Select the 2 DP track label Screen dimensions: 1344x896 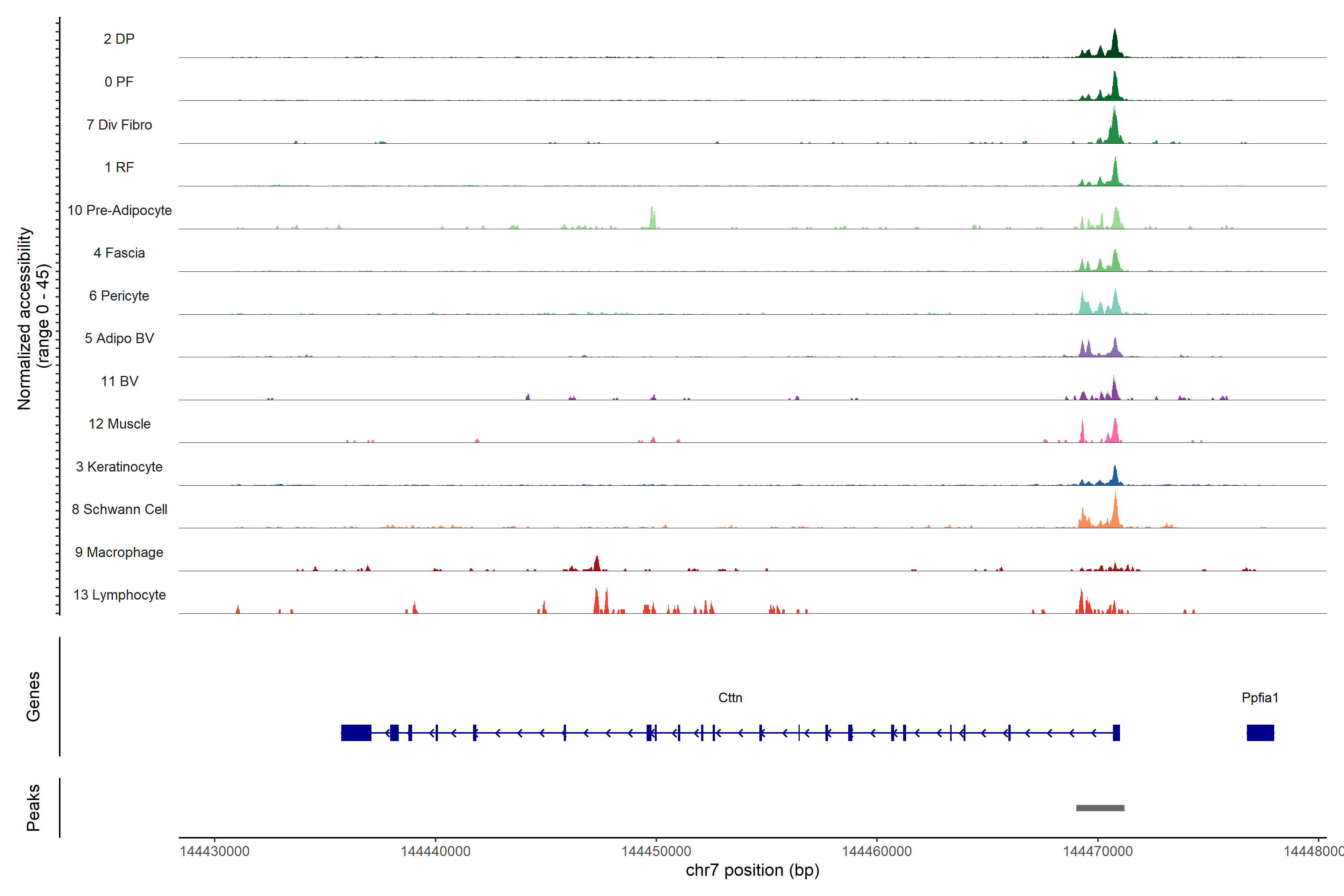(x=119, y=39)
